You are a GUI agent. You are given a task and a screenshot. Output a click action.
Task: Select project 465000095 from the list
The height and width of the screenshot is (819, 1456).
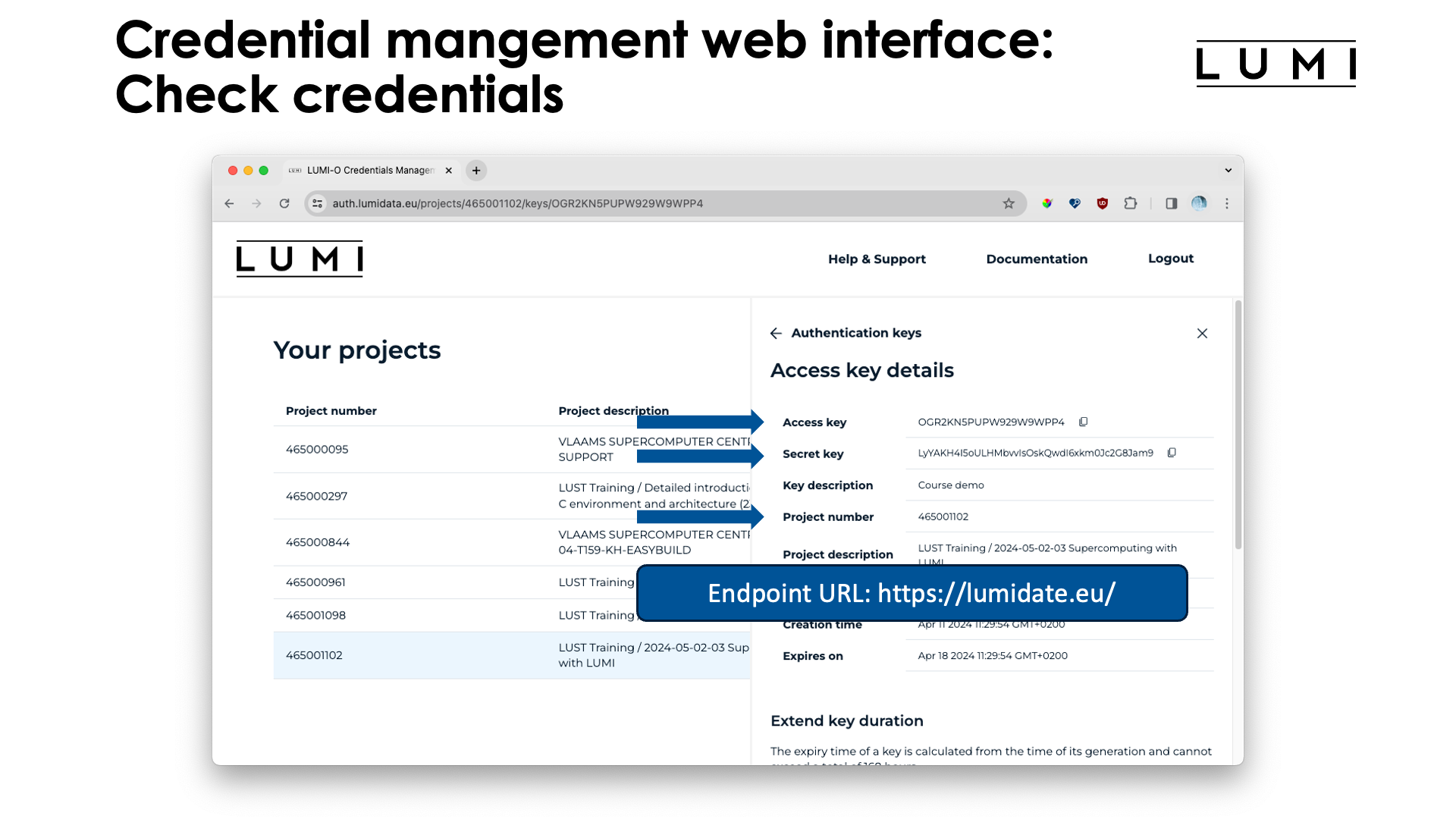(317, 449)
